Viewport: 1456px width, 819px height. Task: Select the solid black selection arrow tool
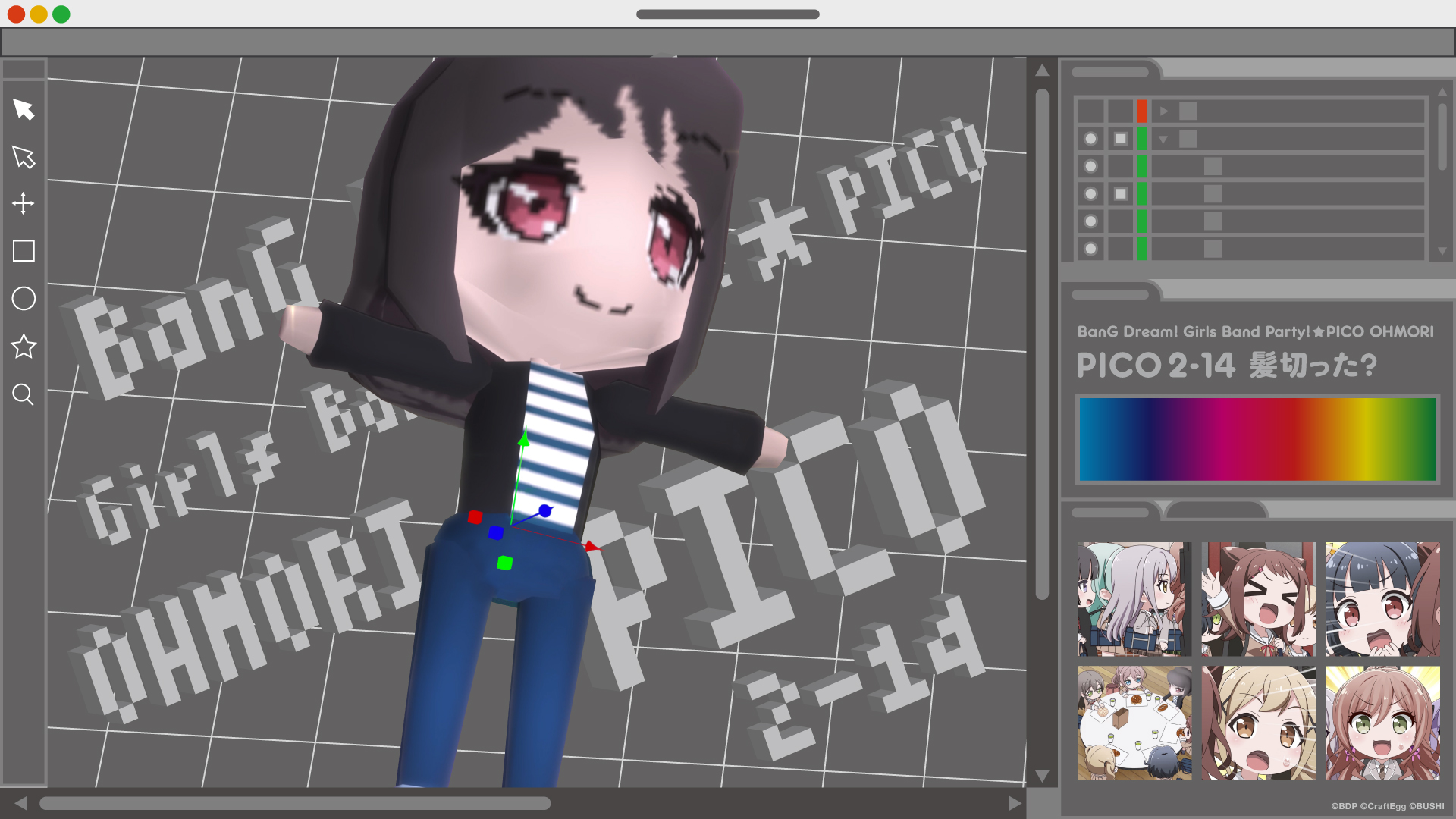click(24, 109)
